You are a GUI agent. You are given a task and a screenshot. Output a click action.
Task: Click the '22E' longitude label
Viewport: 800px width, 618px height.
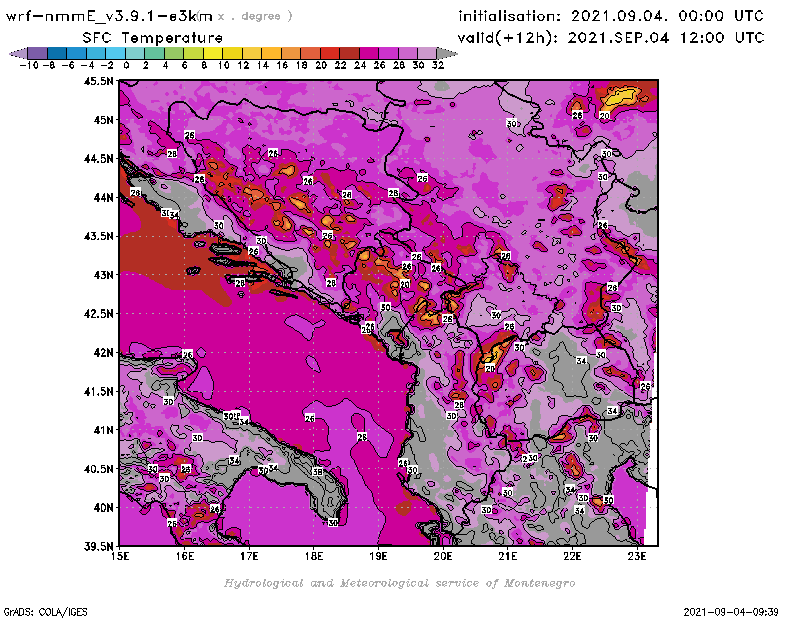(x=572, y=556)
